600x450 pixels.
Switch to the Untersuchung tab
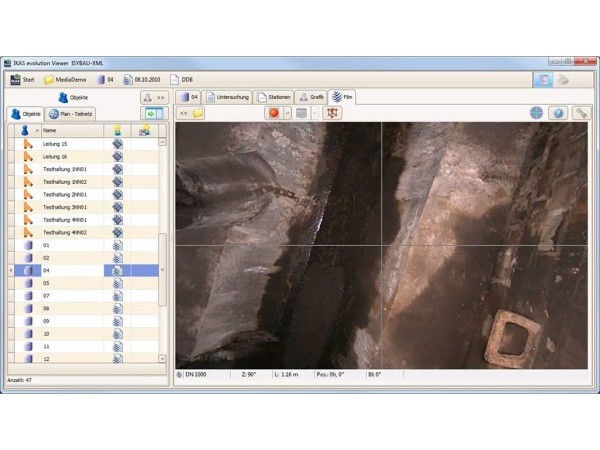pos(227,97)
